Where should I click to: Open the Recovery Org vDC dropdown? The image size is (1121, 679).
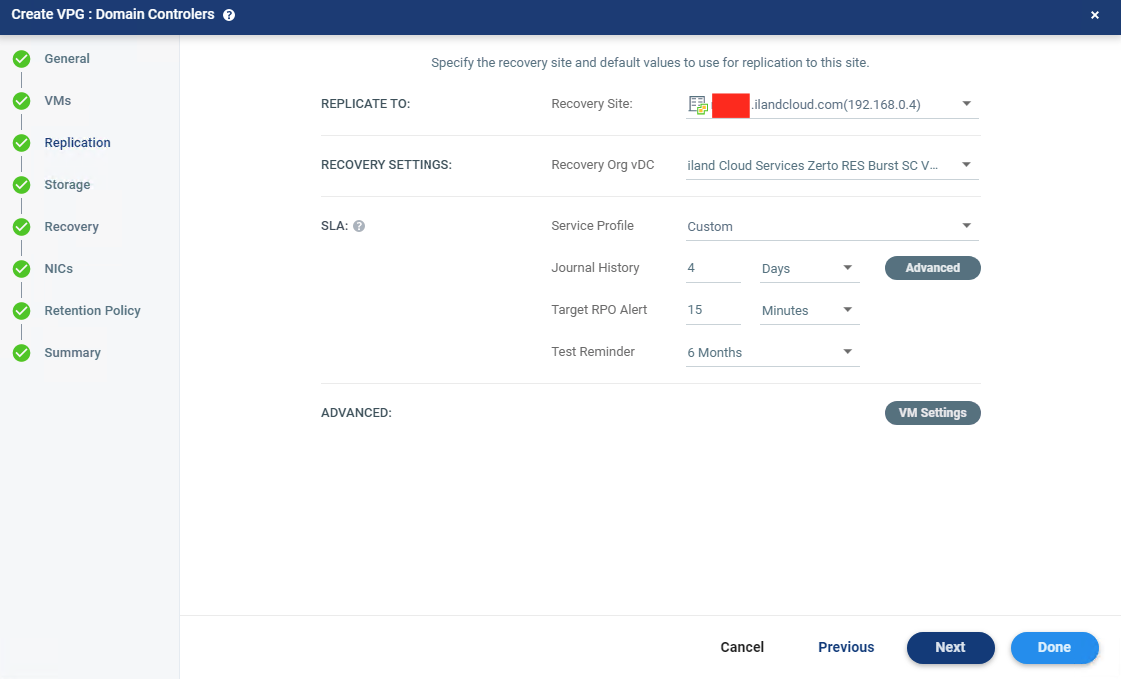(966, 165)
